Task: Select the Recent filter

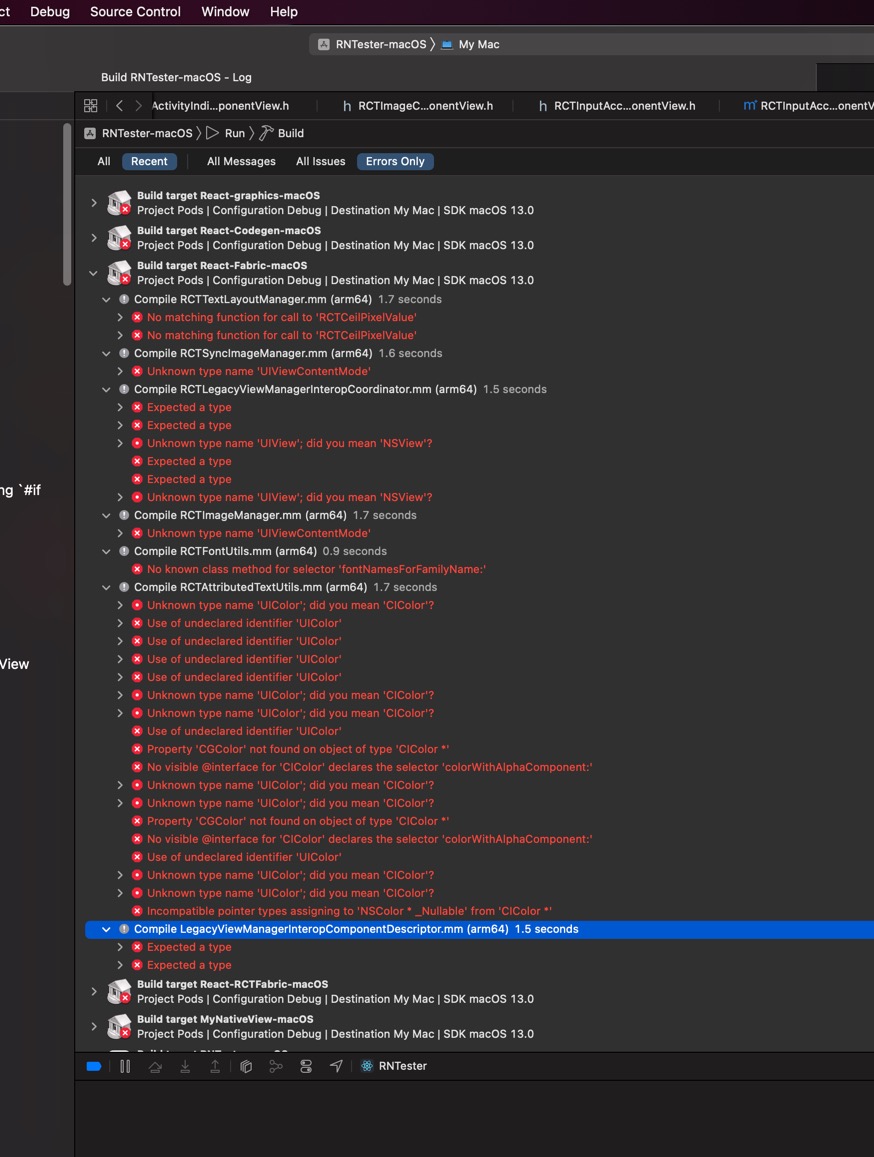Action: 149,162
